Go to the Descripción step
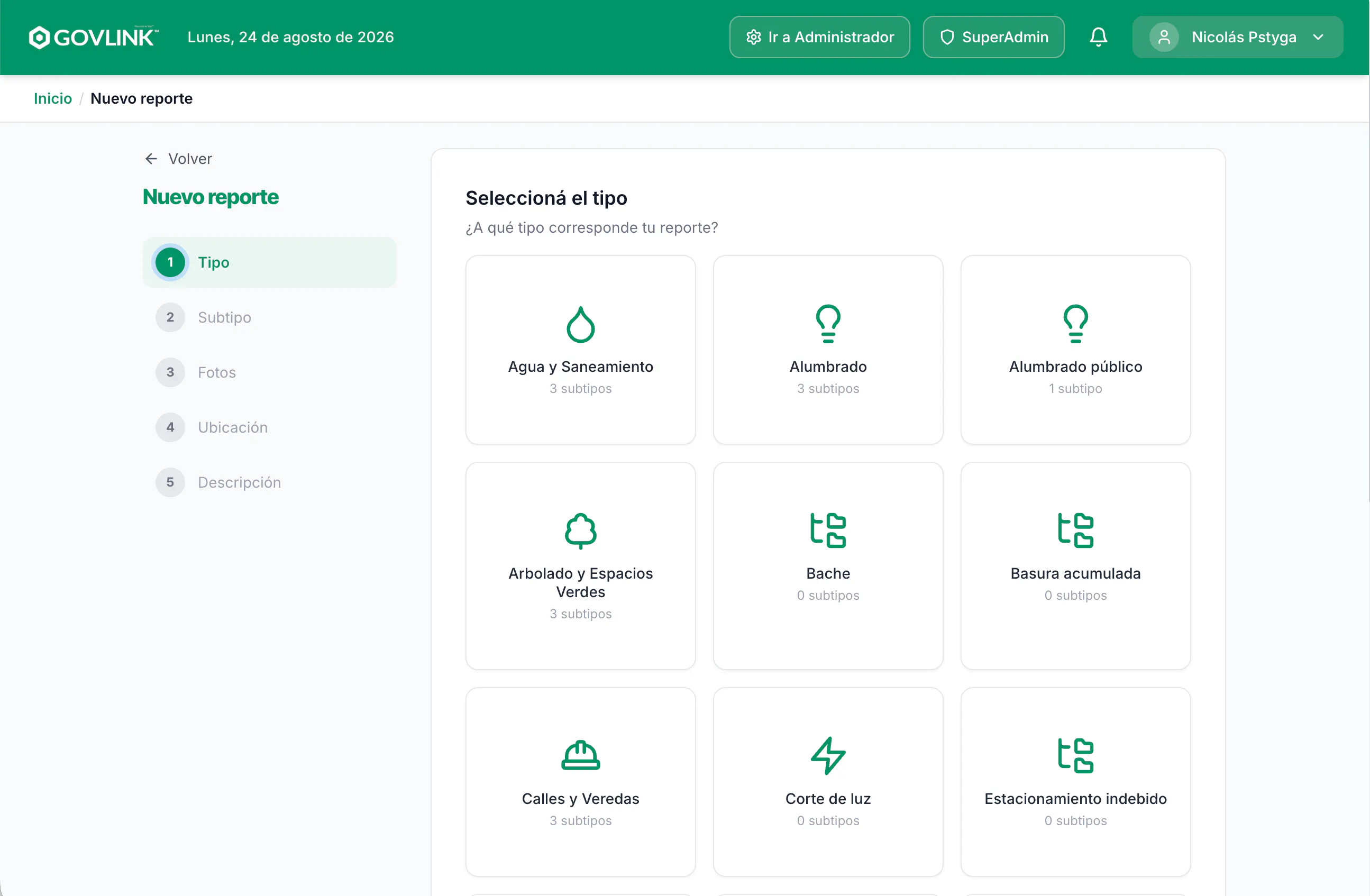This screenshot has height=896, width=1370. (269, 482)
